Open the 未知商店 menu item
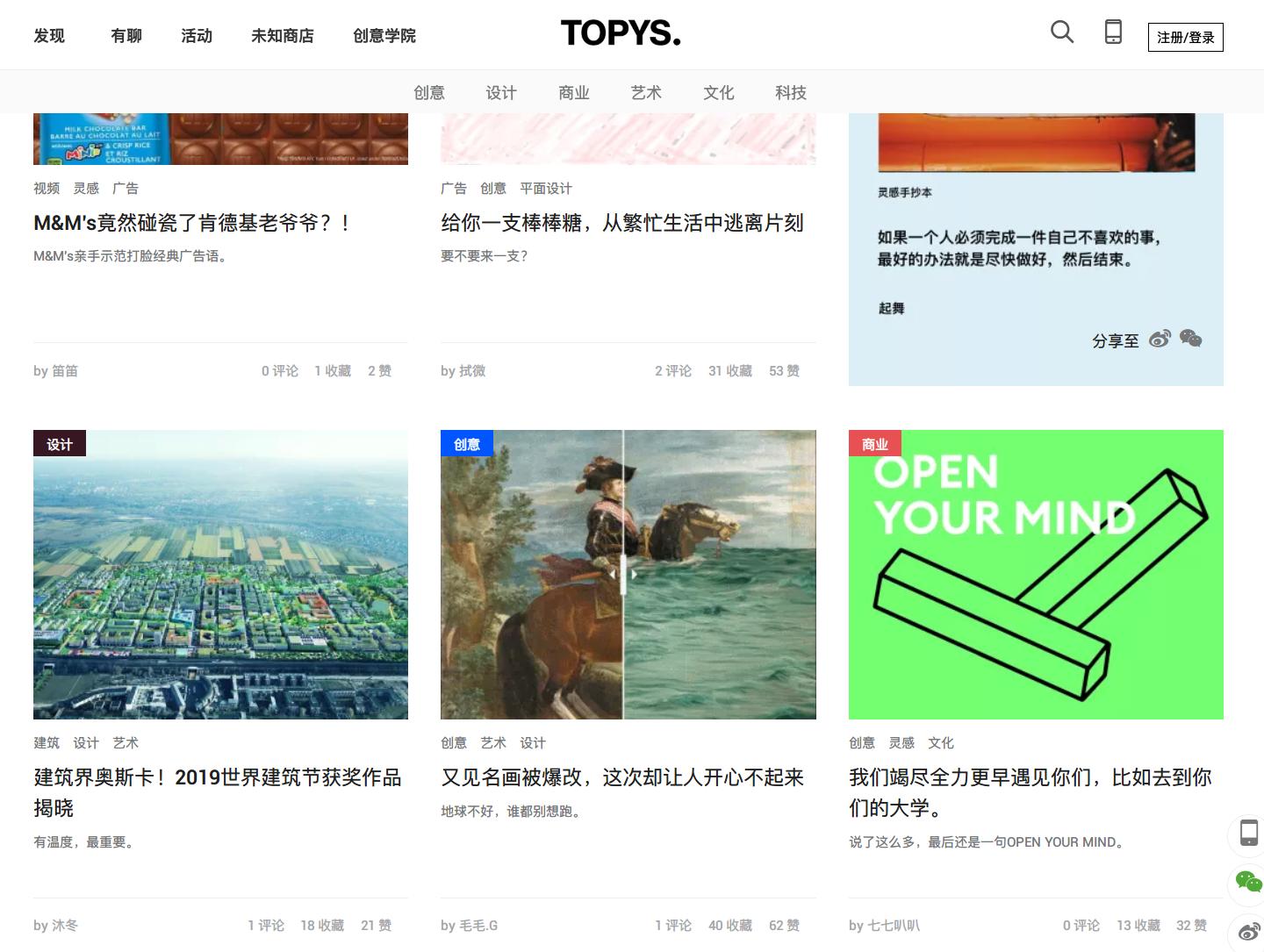Image resolution: width=1264 pixels, height=952 pixels. click(282, 35)
